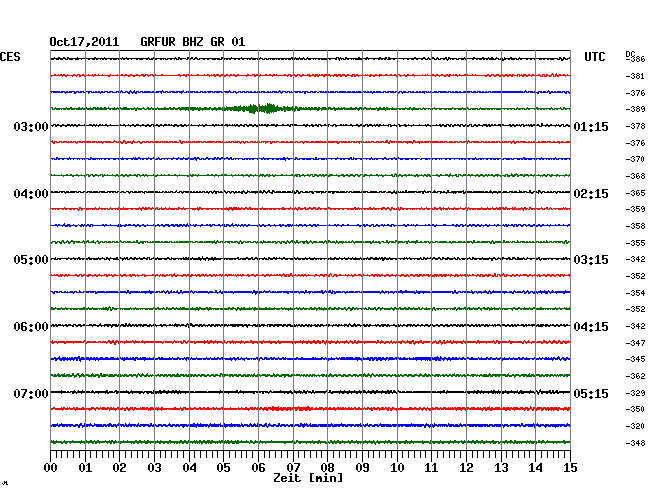Select the 01:15 UTC time label
The height and width of the screenshot is (494, 650).
tap(591, 126)
